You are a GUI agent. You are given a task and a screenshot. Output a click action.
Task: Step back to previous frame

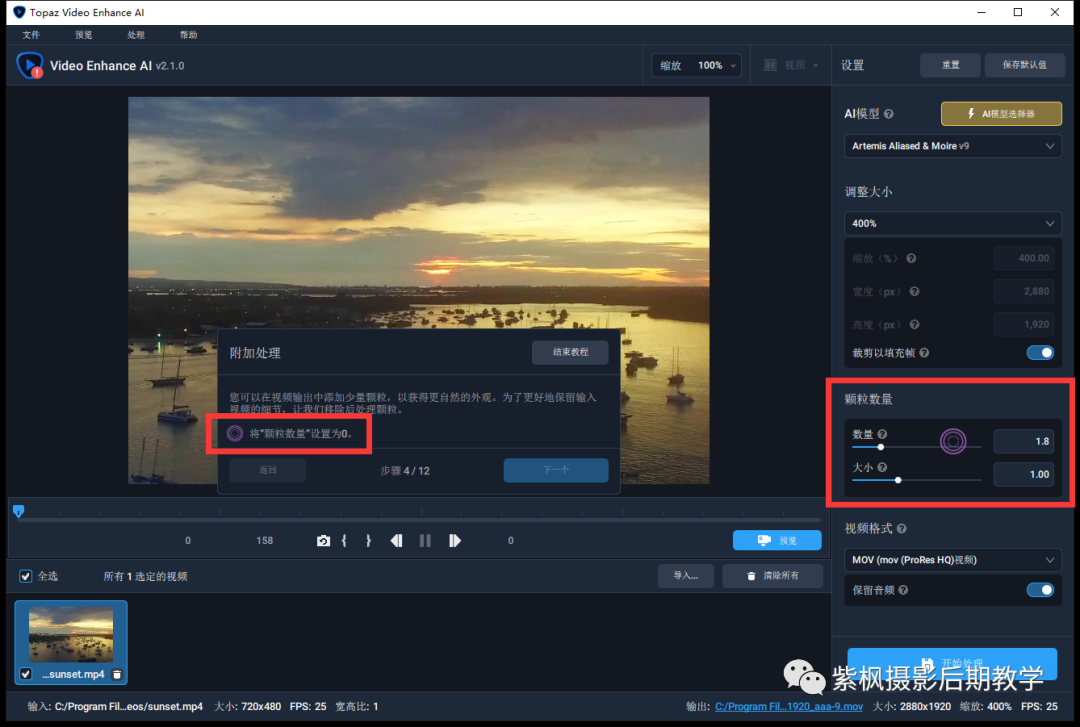(397, 541)
